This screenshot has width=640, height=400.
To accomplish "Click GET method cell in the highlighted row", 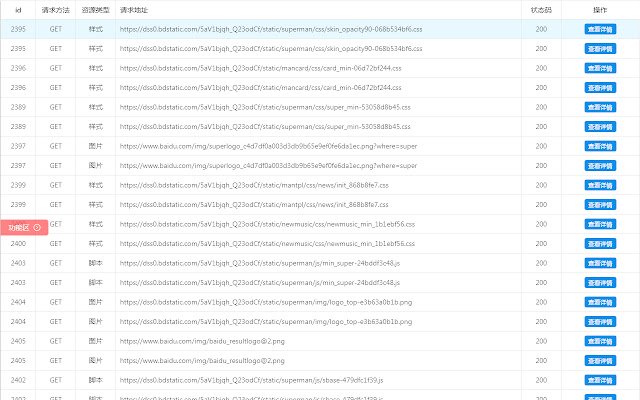I will coord(56,29).
